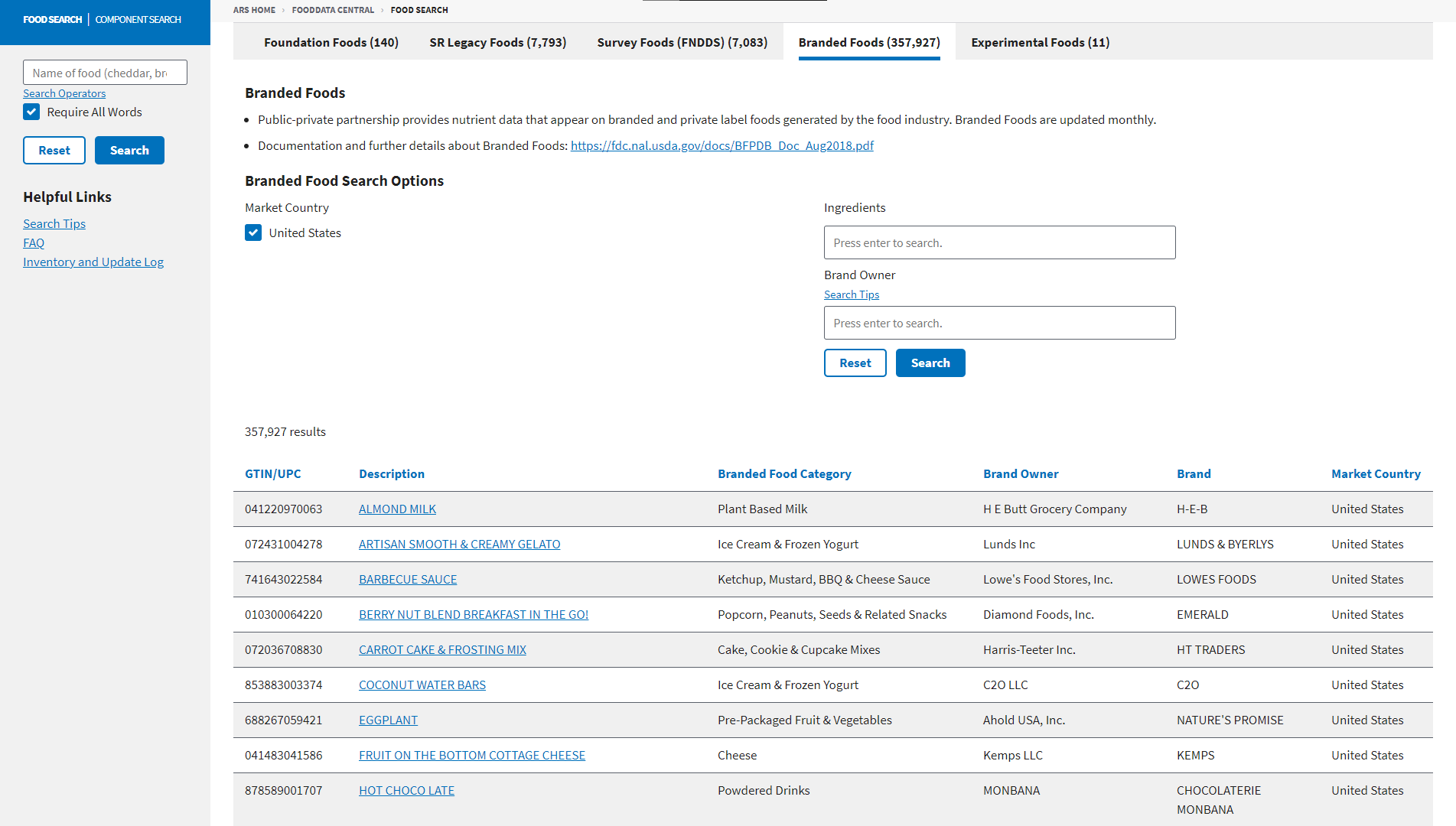This screenshot has width=1456, height=826.
Task: Open the Experimental Foods tab
Action: pos(1040,43)
